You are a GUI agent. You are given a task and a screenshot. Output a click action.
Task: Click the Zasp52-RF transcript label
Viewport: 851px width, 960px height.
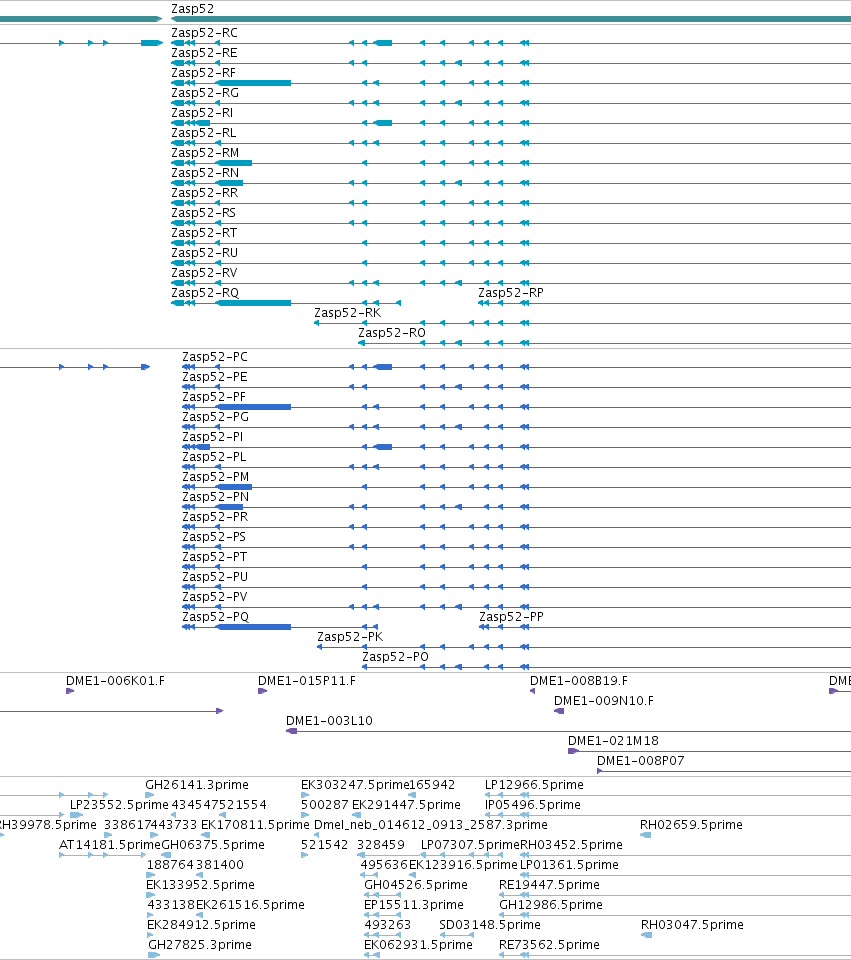tap(203, 73)
